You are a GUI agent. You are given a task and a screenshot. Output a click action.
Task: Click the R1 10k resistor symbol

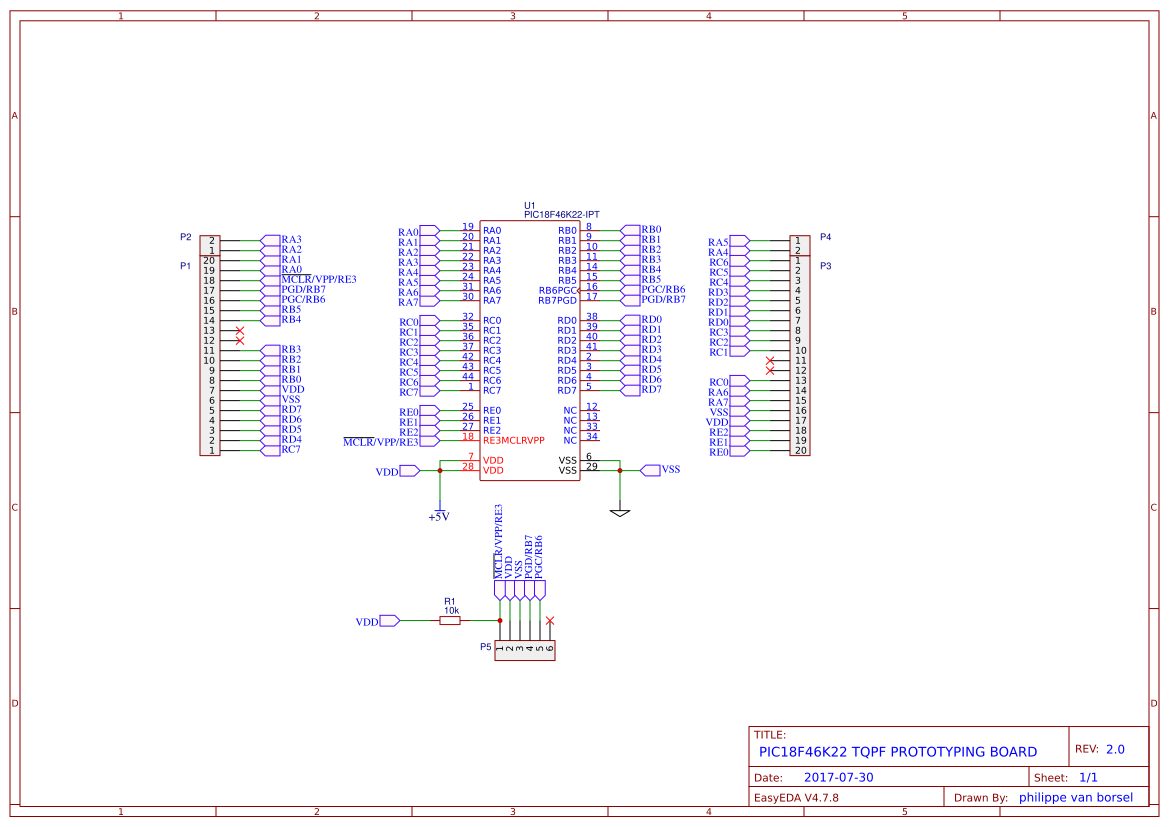pyautogui.click(x=448, y=620)
